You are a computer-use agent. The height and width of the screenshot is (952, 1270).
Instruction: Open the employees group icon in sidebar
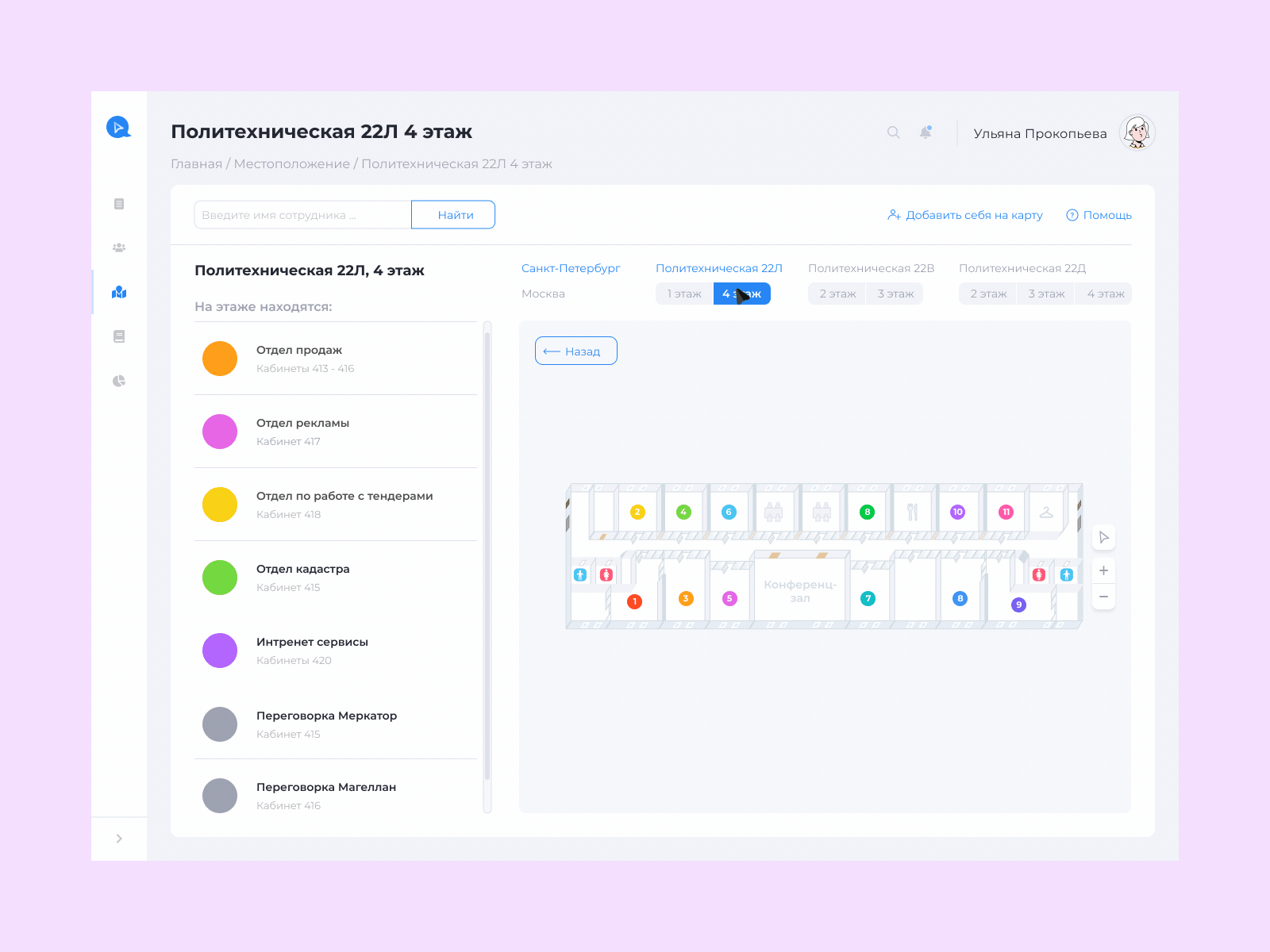(x=119, y=248)
